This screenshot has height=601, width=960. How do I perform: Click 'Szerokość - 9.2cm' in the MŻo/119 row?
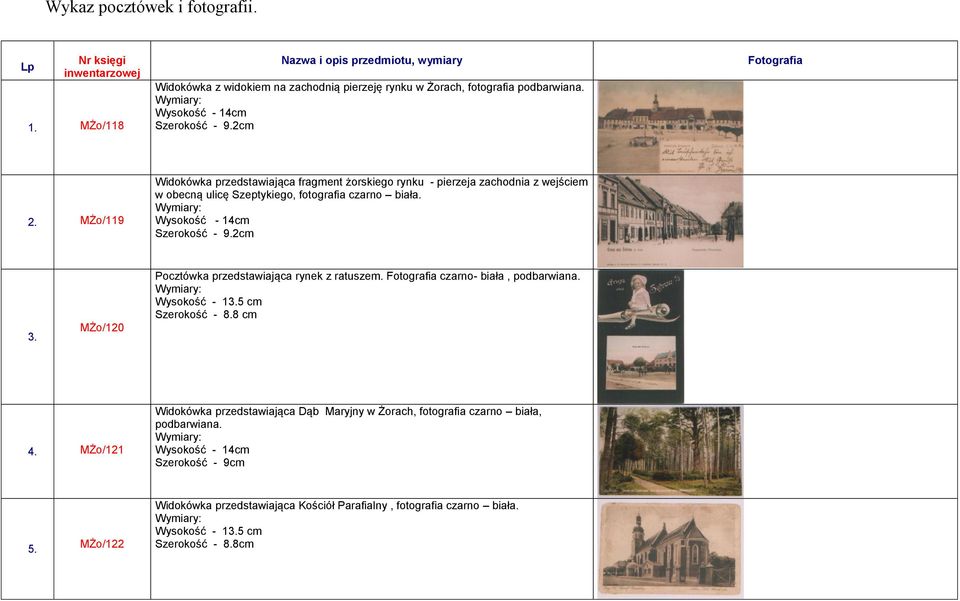(204, 234)
